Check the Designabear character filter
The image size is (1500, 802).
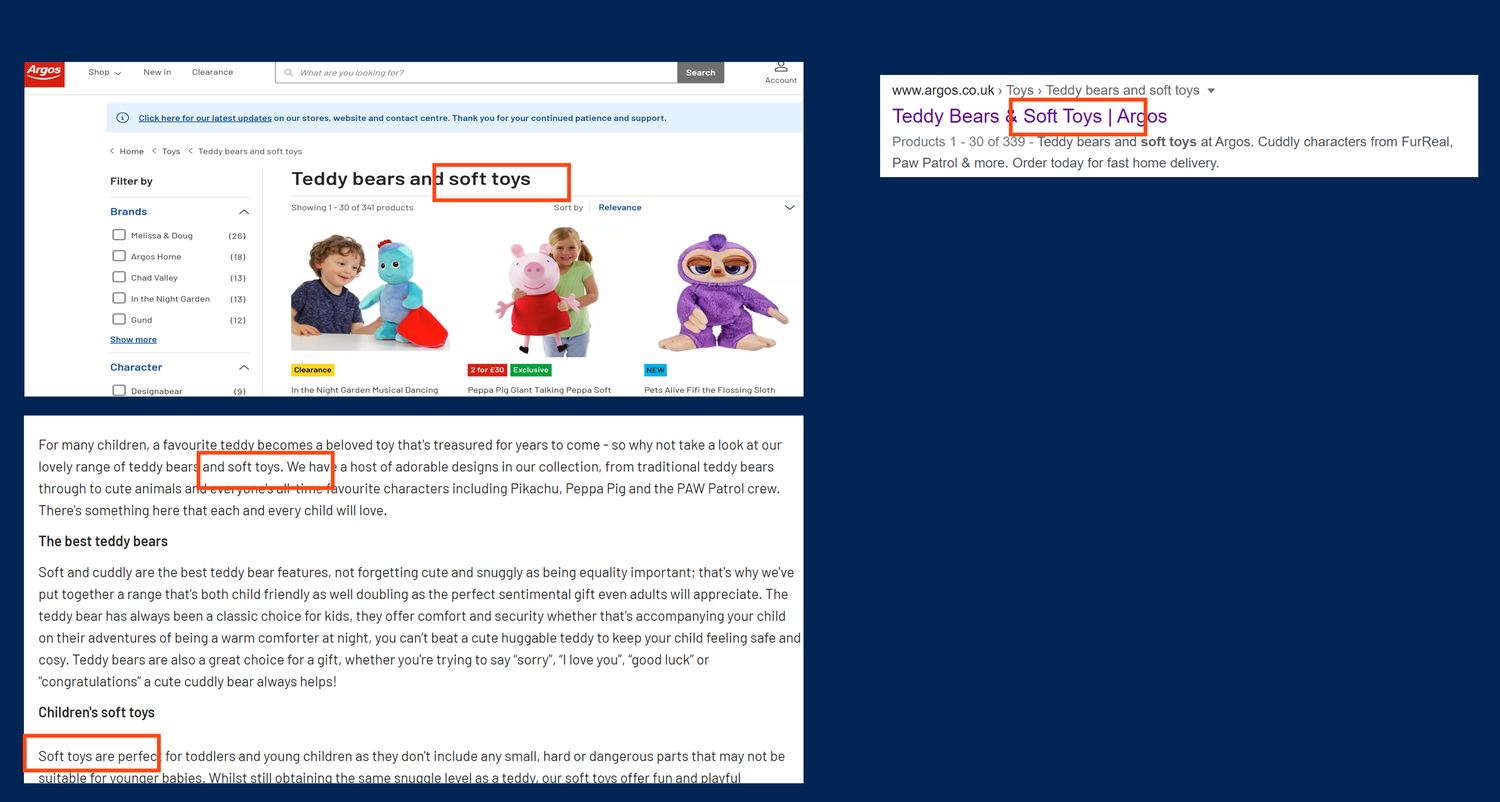tap(119, 390)
